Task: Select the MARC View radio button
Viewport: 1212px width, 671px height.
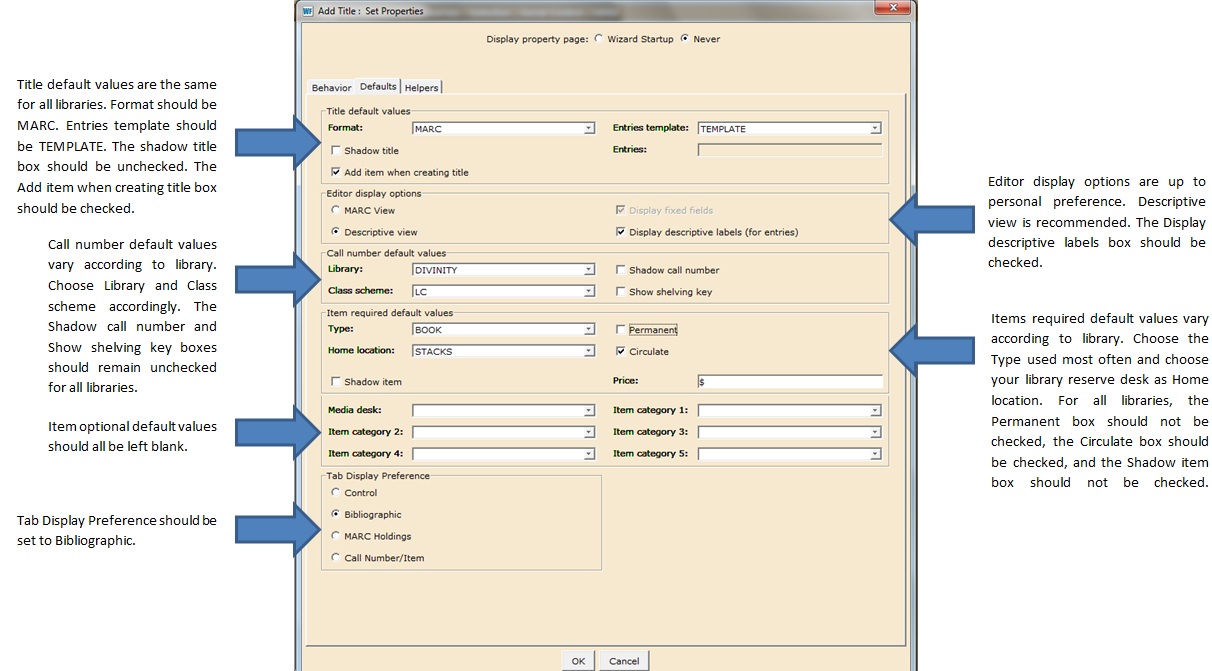Action: coord(335,210)
